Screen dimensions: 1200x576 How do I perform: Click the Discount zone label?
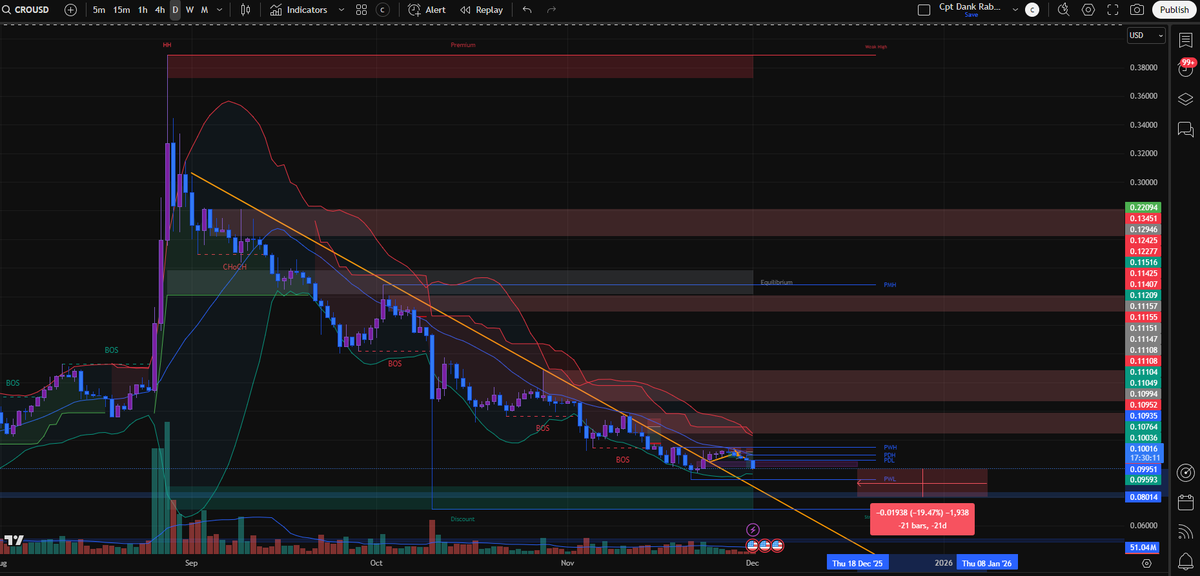tap(462, 520)
